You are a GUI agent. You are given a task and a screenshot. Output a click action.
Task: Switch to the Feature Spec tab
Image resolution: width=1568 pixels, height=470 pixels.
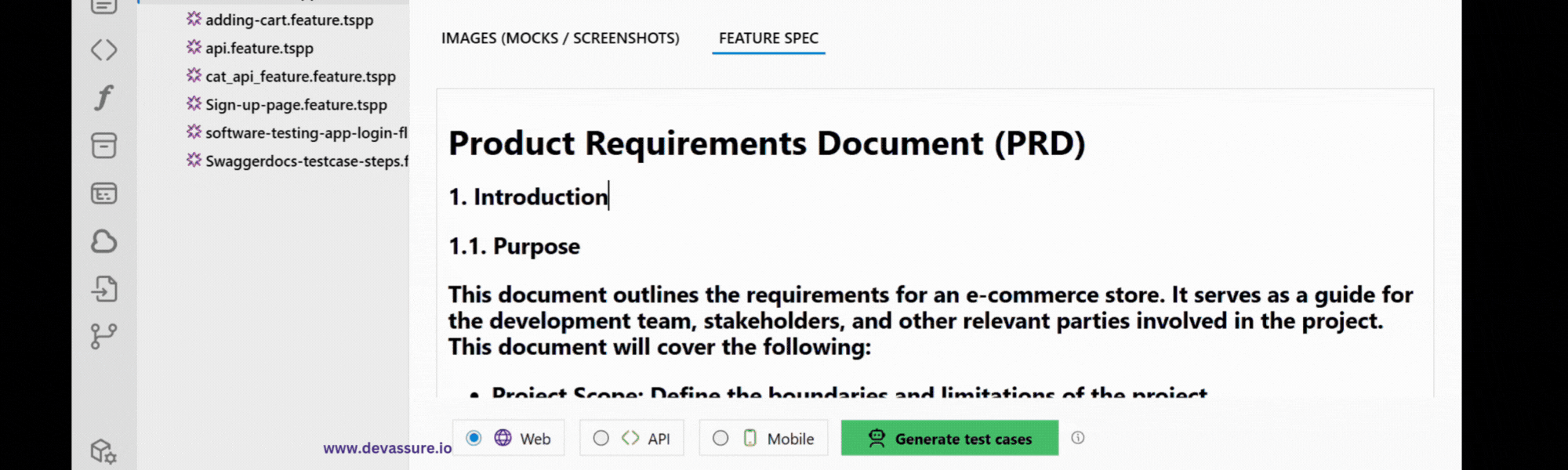[768, 38]
